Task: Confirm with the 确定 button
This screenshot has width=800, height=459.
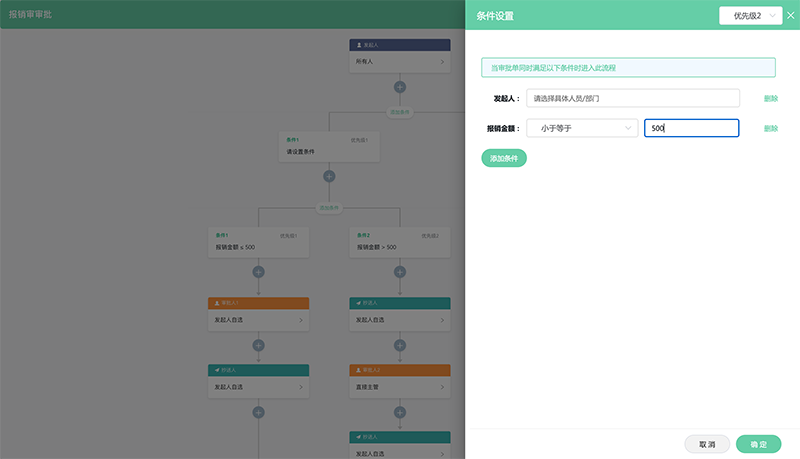Action: point(758,444)
